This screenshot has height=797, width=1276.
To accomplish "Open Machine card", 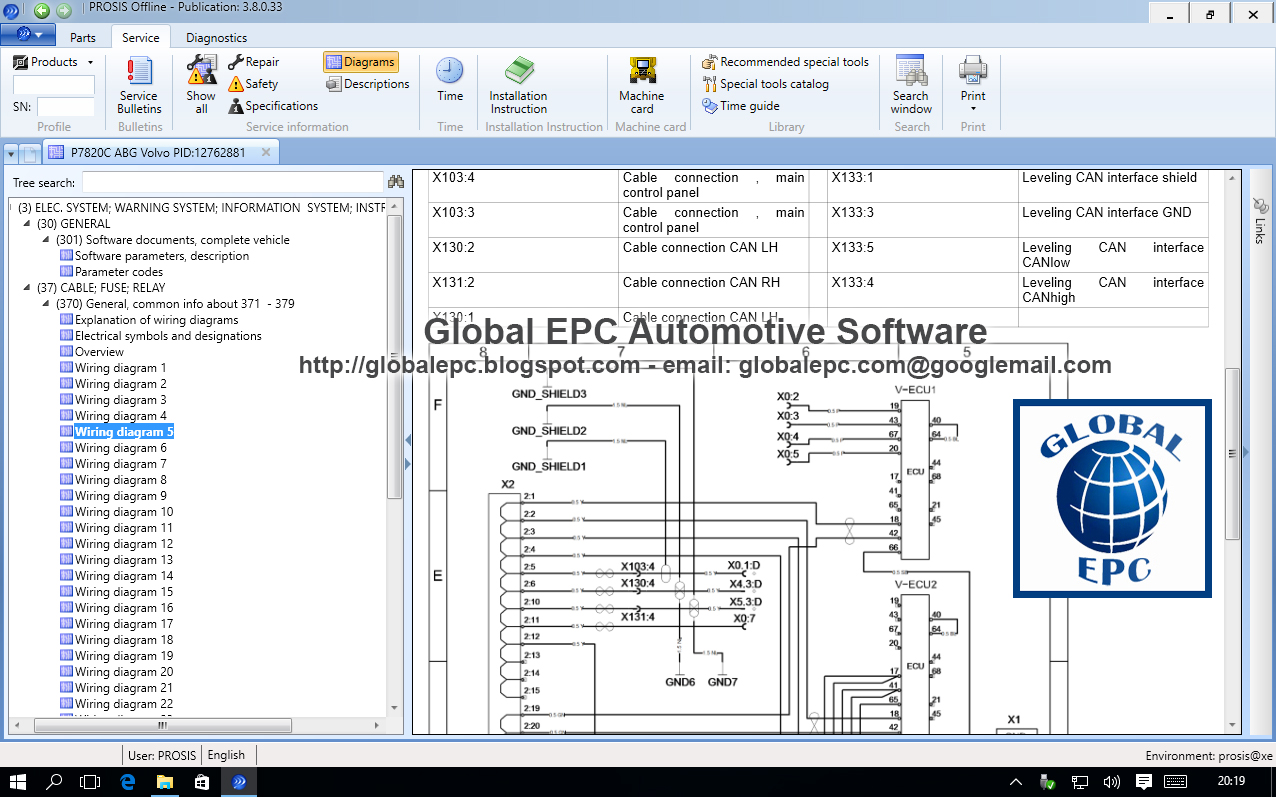I will [x=642, y=85].
